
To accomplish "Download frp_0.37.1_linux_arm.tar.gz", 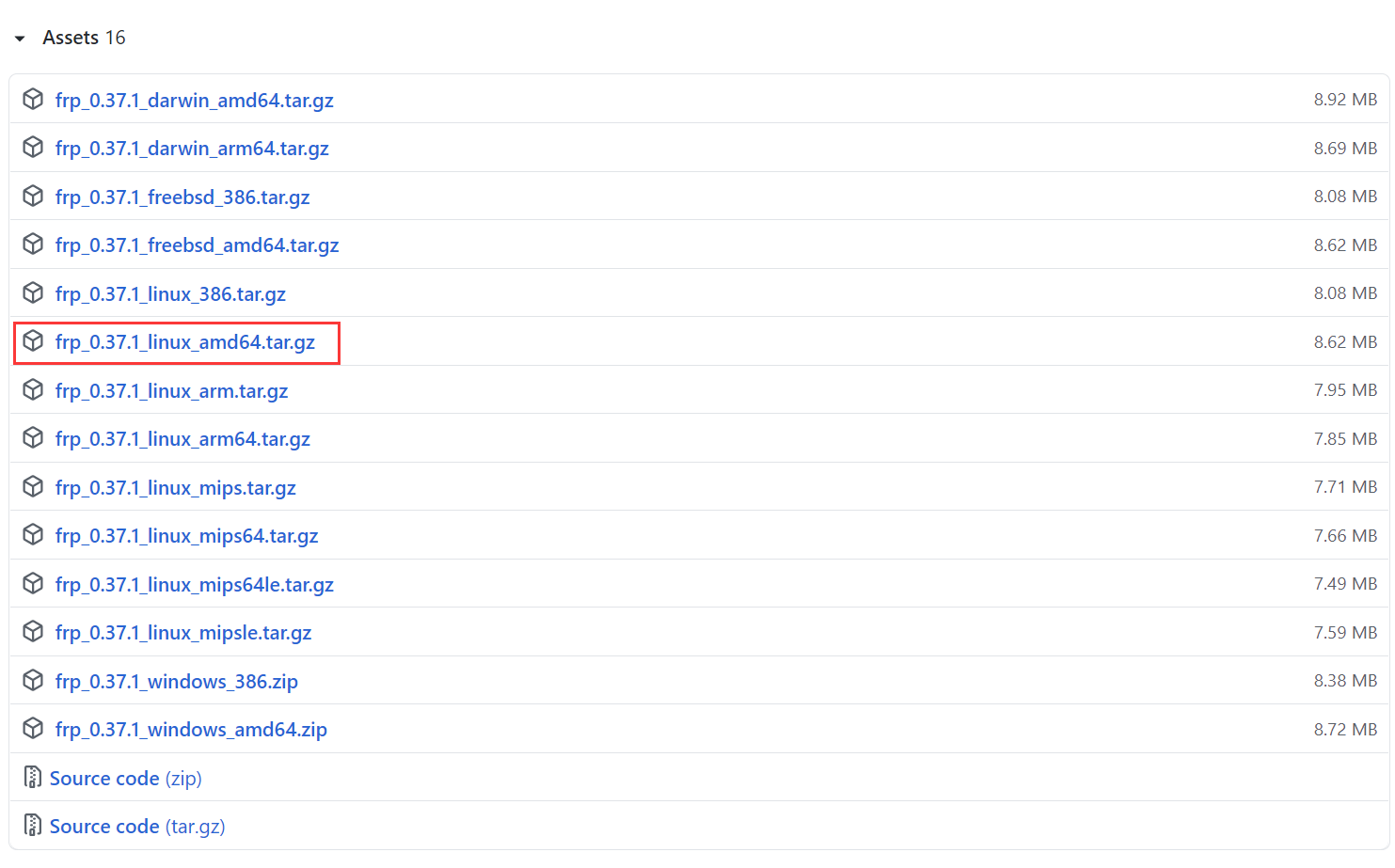I will tap(172, 391).
